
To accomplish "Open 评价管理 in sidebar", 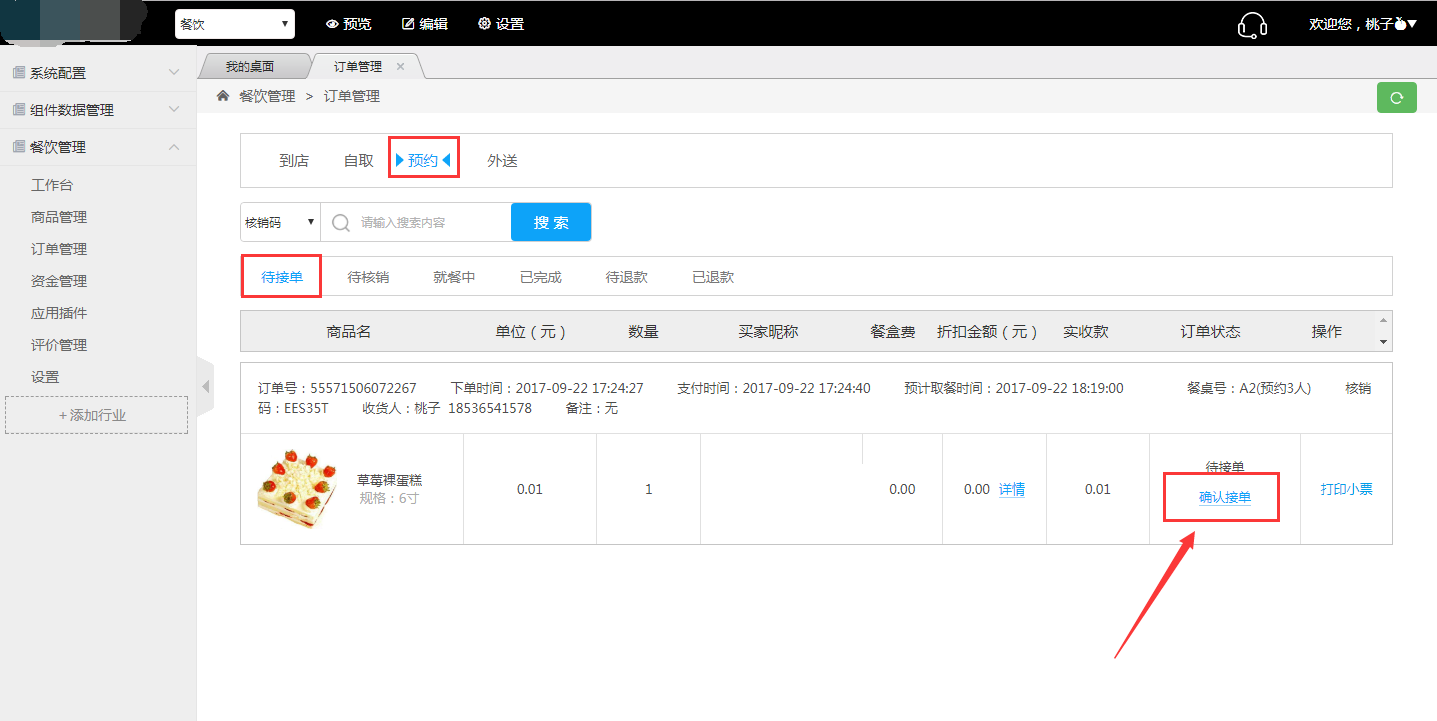I will (59, 345).
